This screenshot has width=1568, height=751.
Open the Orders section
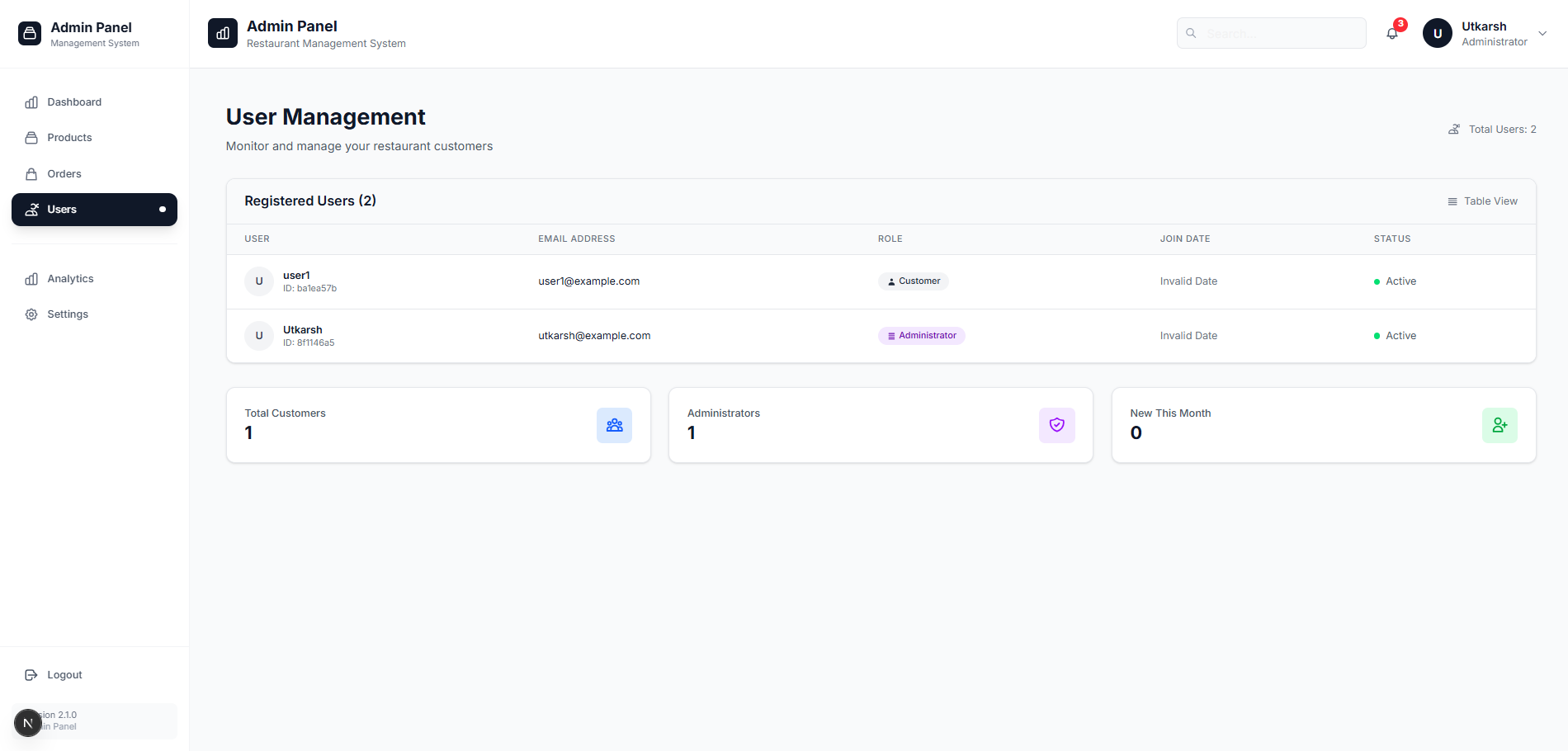click(x=64, y=174)
